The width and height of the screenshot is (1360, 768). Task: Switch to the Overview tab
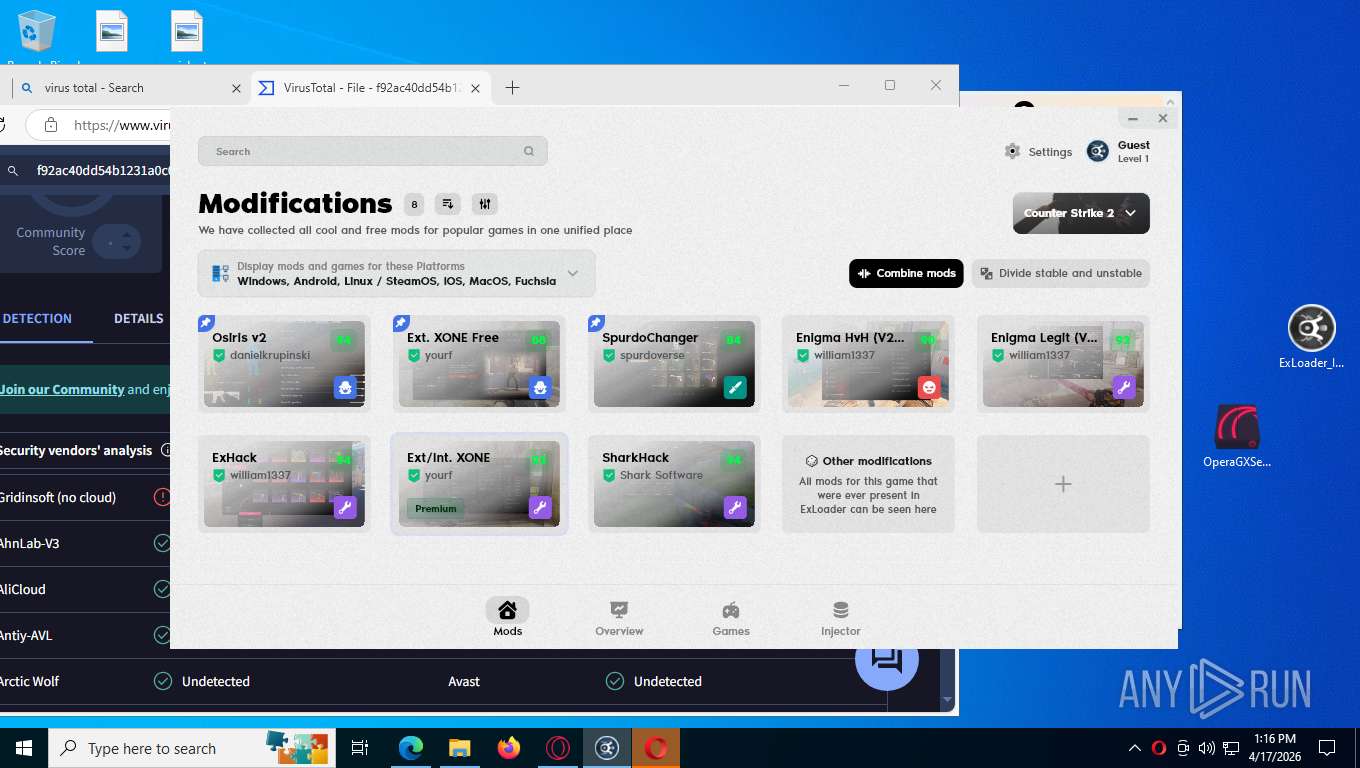(x=619, y=617)
